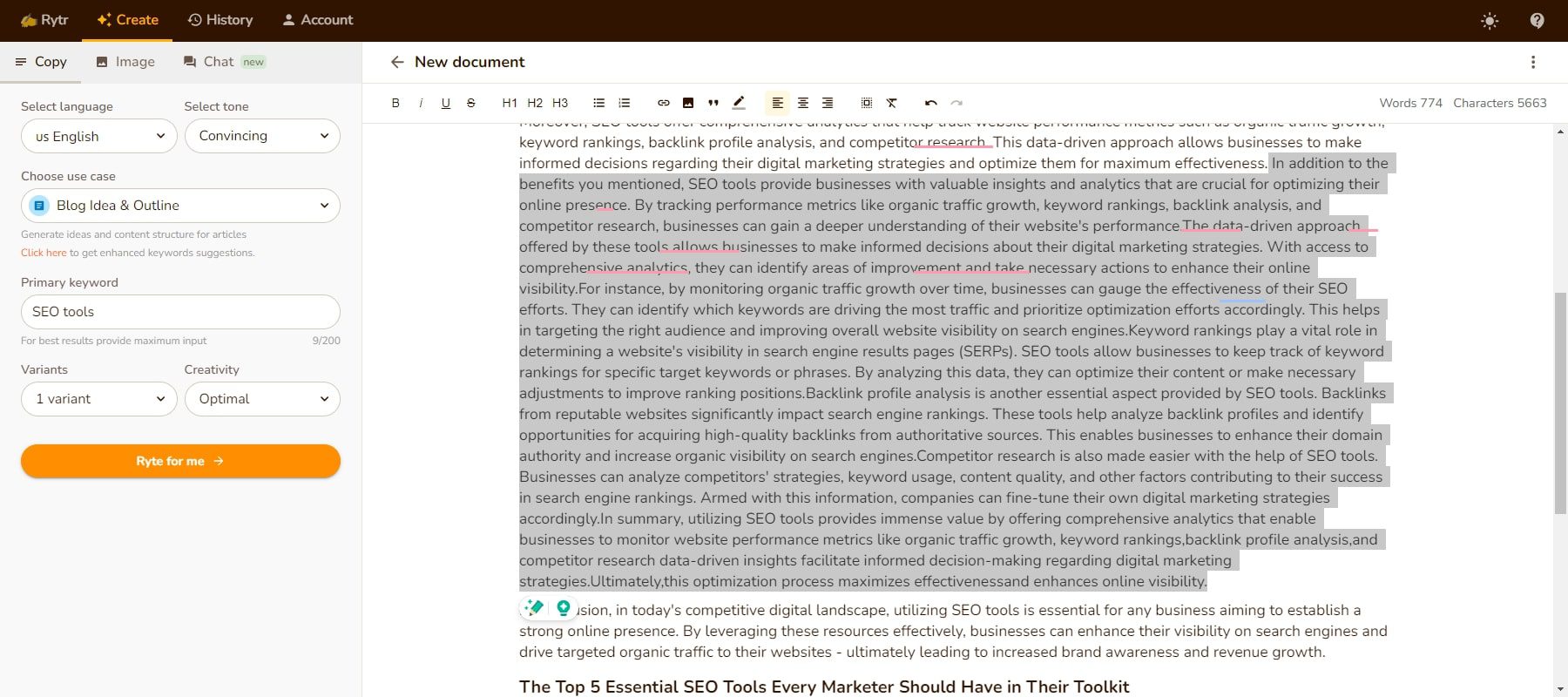Screen dimensions: 1568x697
Task: Toggle bold formatting in the editor toolbar
Action: (395, 103)
